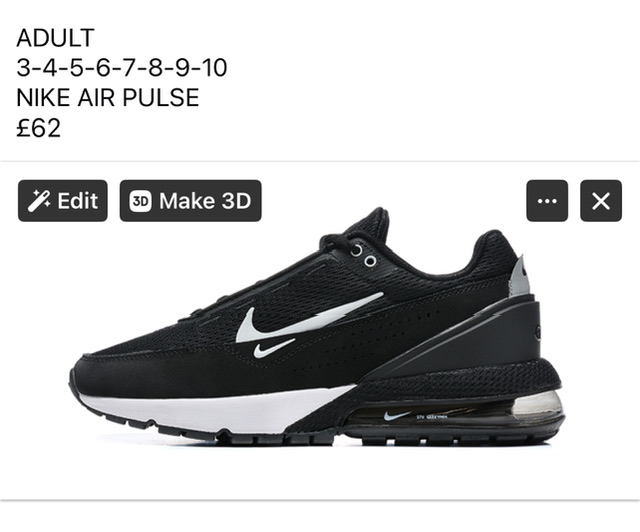Open the three-dots more options menu

click(x=547, y=200)
